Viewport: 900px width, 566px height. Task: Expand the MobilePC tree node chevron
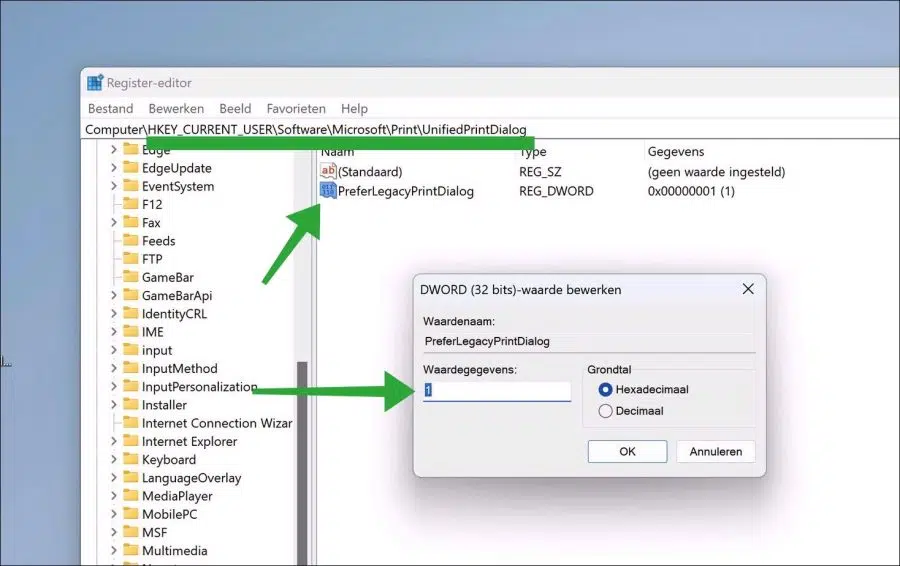tap(114, 514)
